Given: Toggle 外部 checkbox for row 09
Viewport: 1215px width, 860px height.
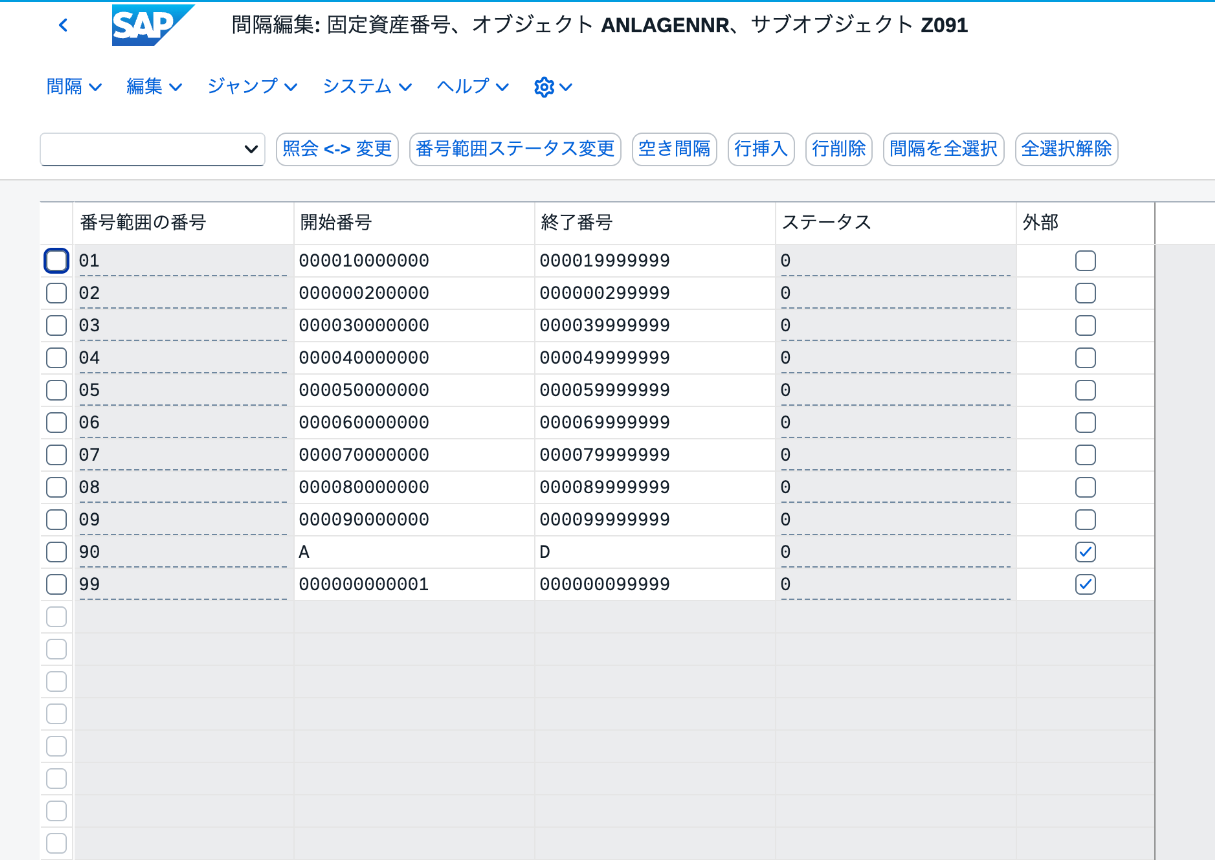Looking at the screenshot, I should [1085, 520].
